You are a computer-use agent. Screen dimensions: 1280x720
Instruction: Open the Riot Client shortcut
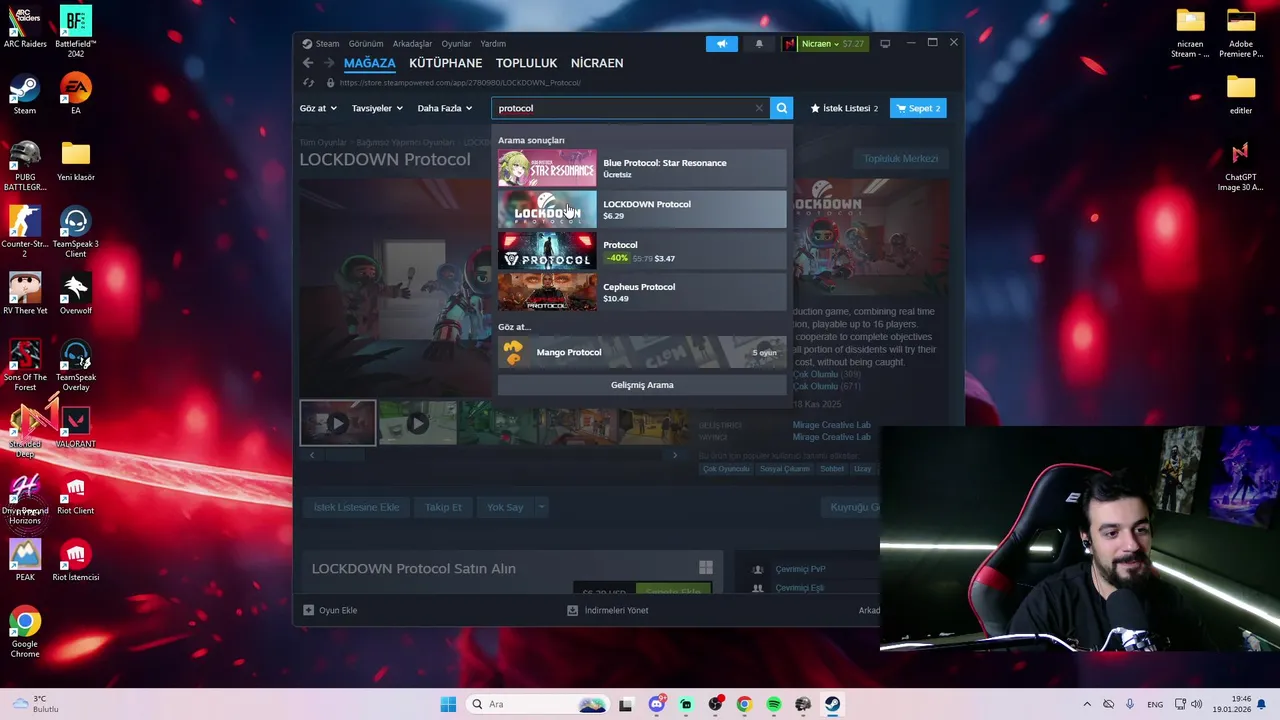click(x=75, y=493)
